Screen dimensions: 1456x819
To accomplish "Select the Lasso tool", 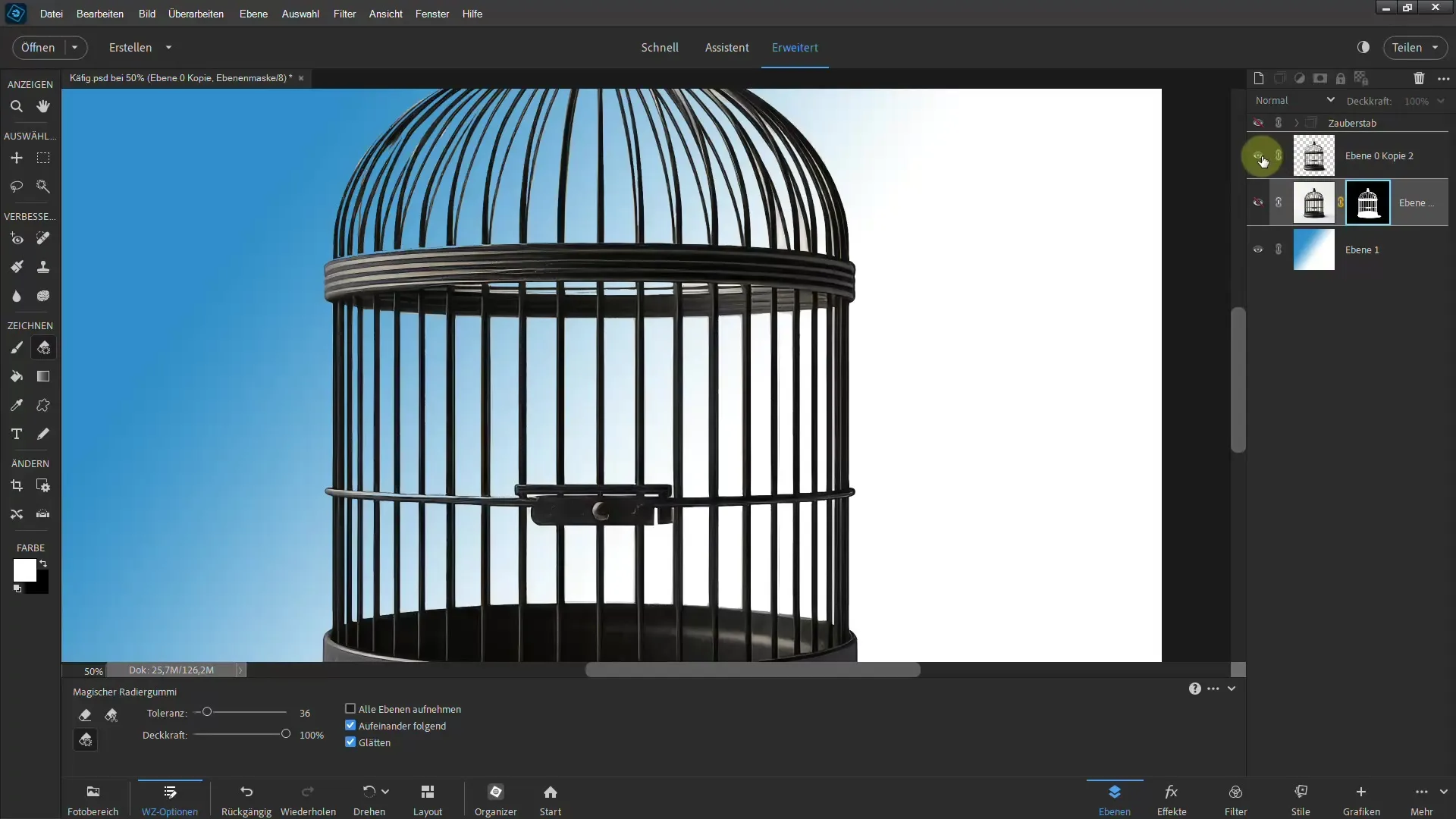I will tap(17, 187).
